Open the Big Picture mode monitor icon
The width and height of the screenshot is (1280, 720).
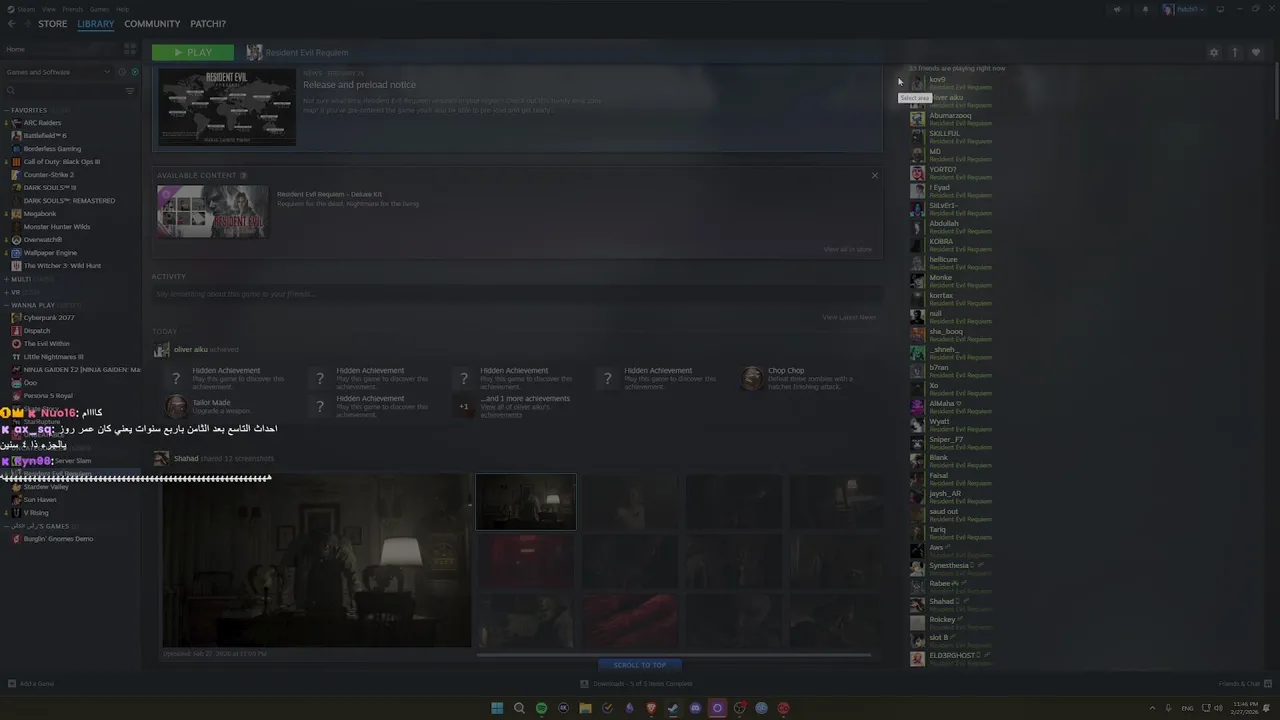1220,9
